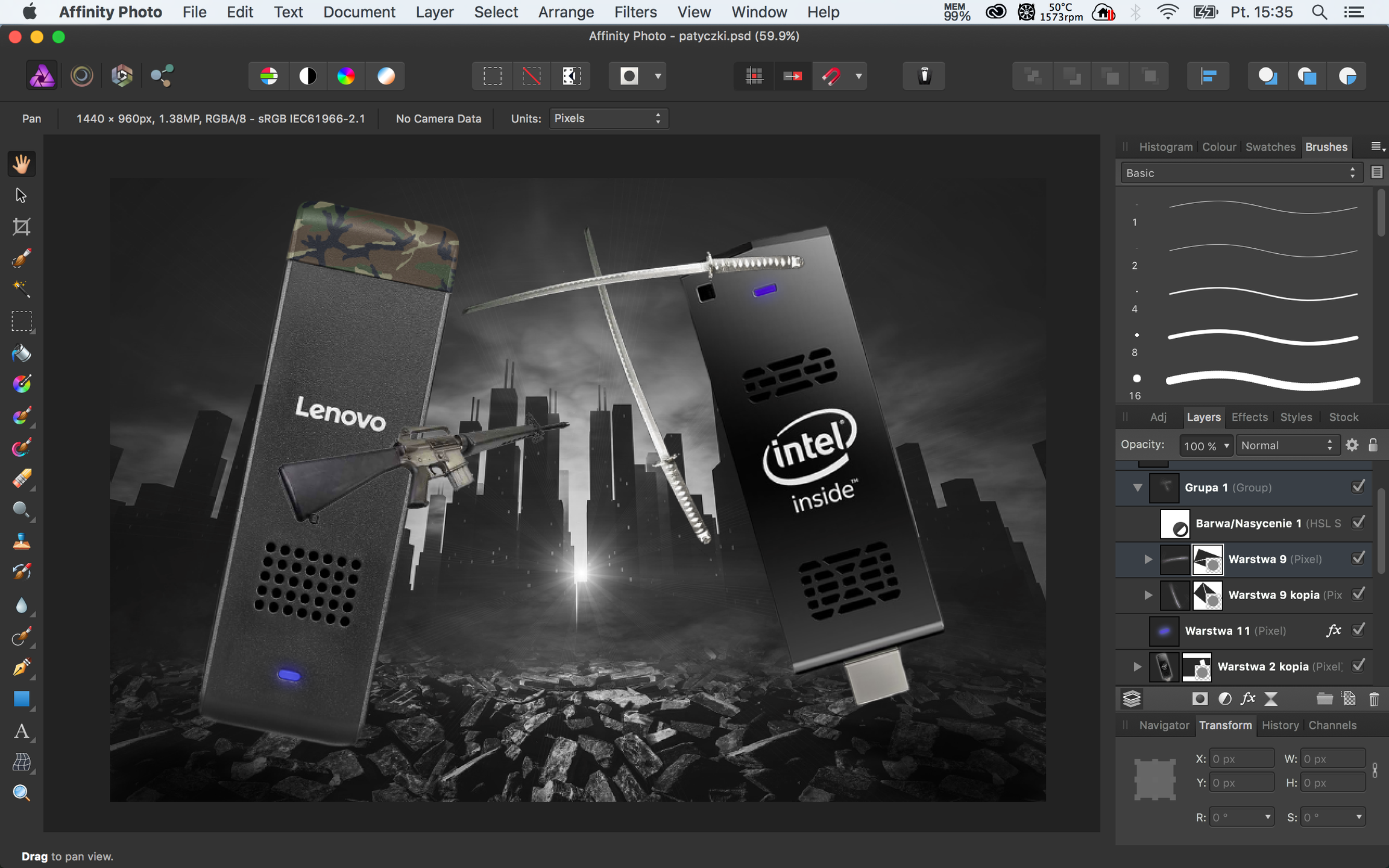Toggle visibility of Warstwa 11 layer
This screenshot has height=868, width=1389.
(x=1358, y=630)
